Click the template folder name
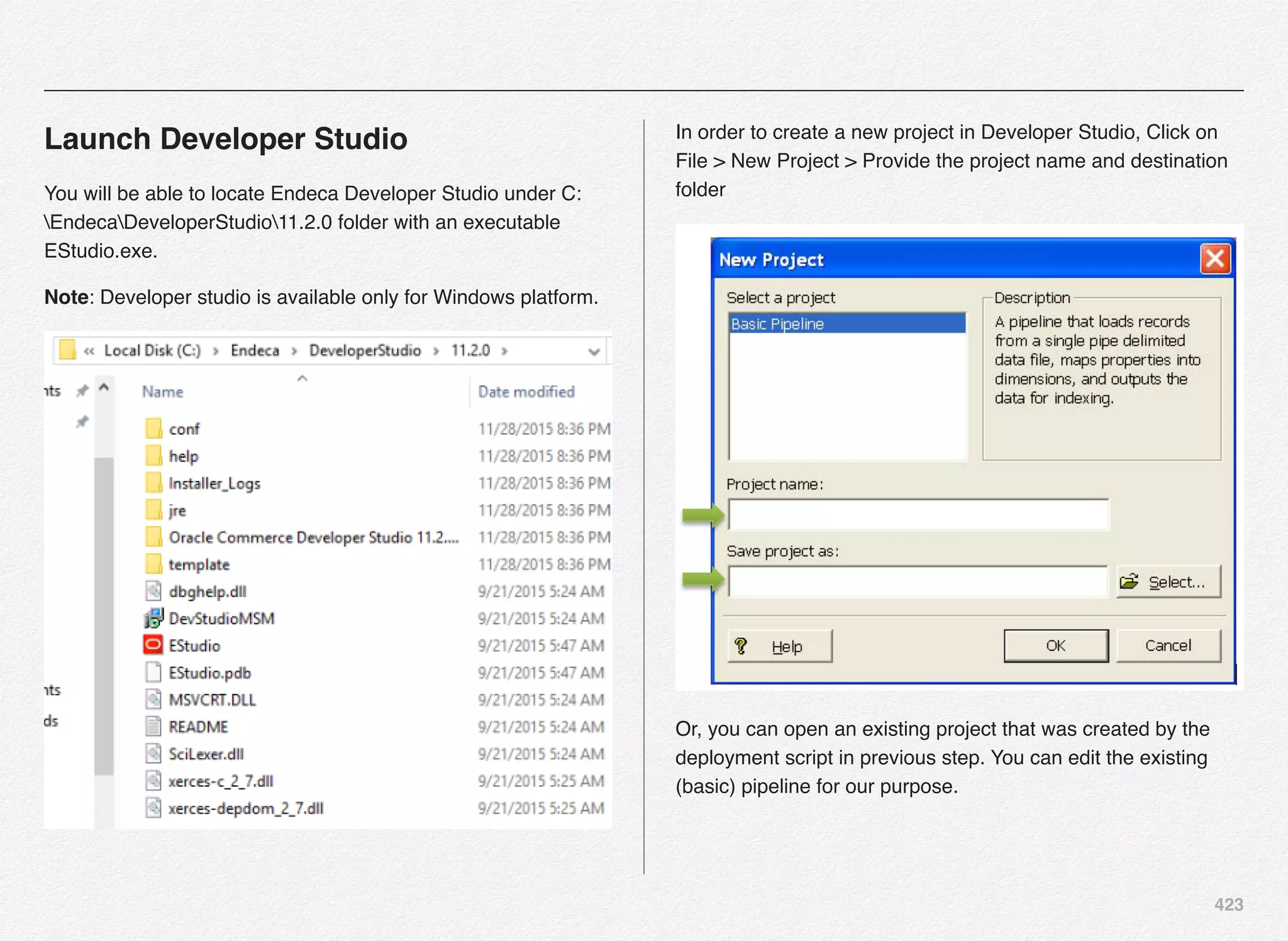This screenshot has width=1288, height=941. tap(199, 565)
